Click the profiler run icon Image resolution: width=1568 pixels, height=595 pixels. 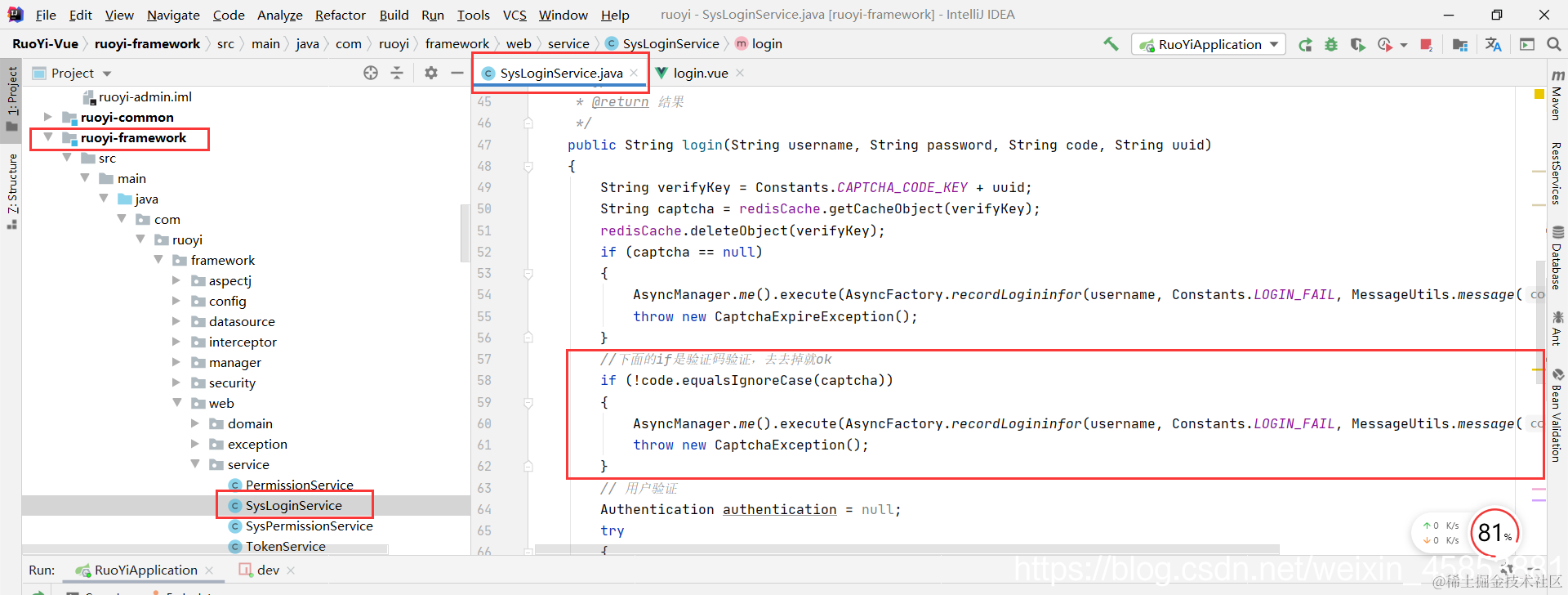1384,45
